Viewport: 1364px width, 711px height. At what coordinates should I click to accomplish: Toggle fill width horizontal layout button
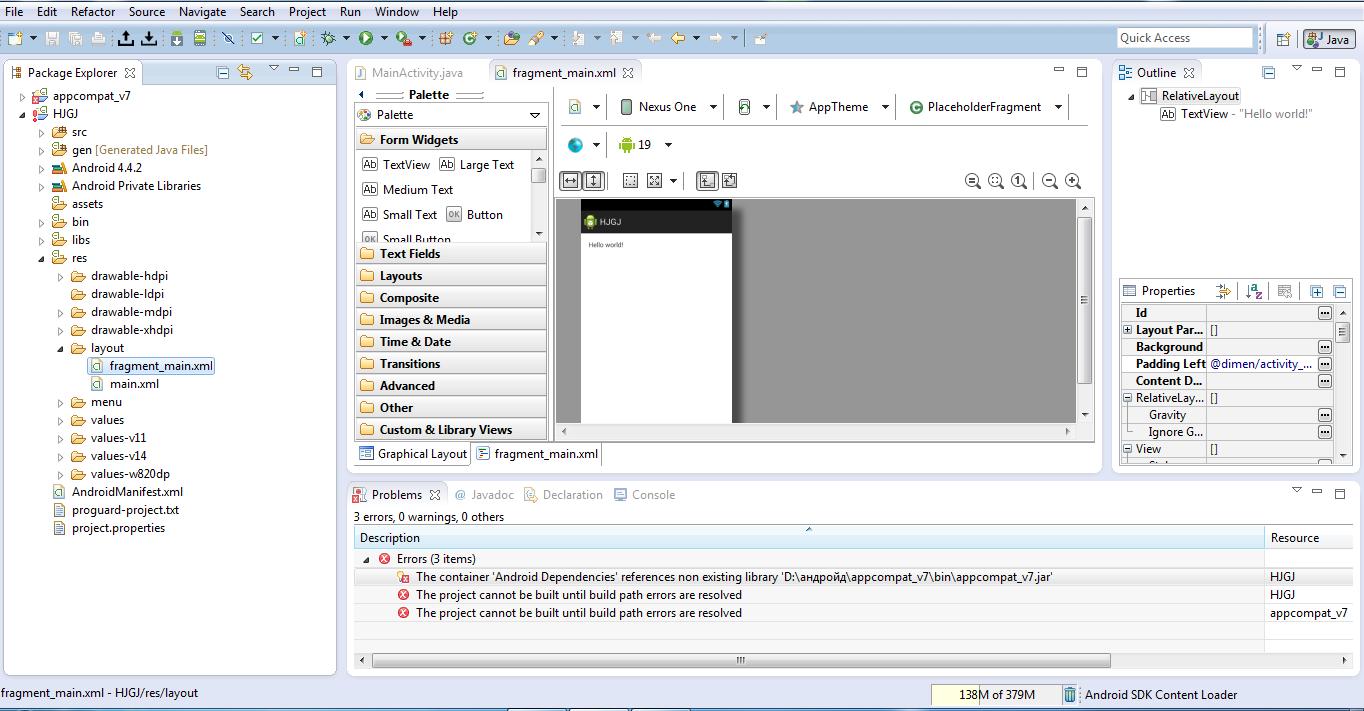point(570,181)
